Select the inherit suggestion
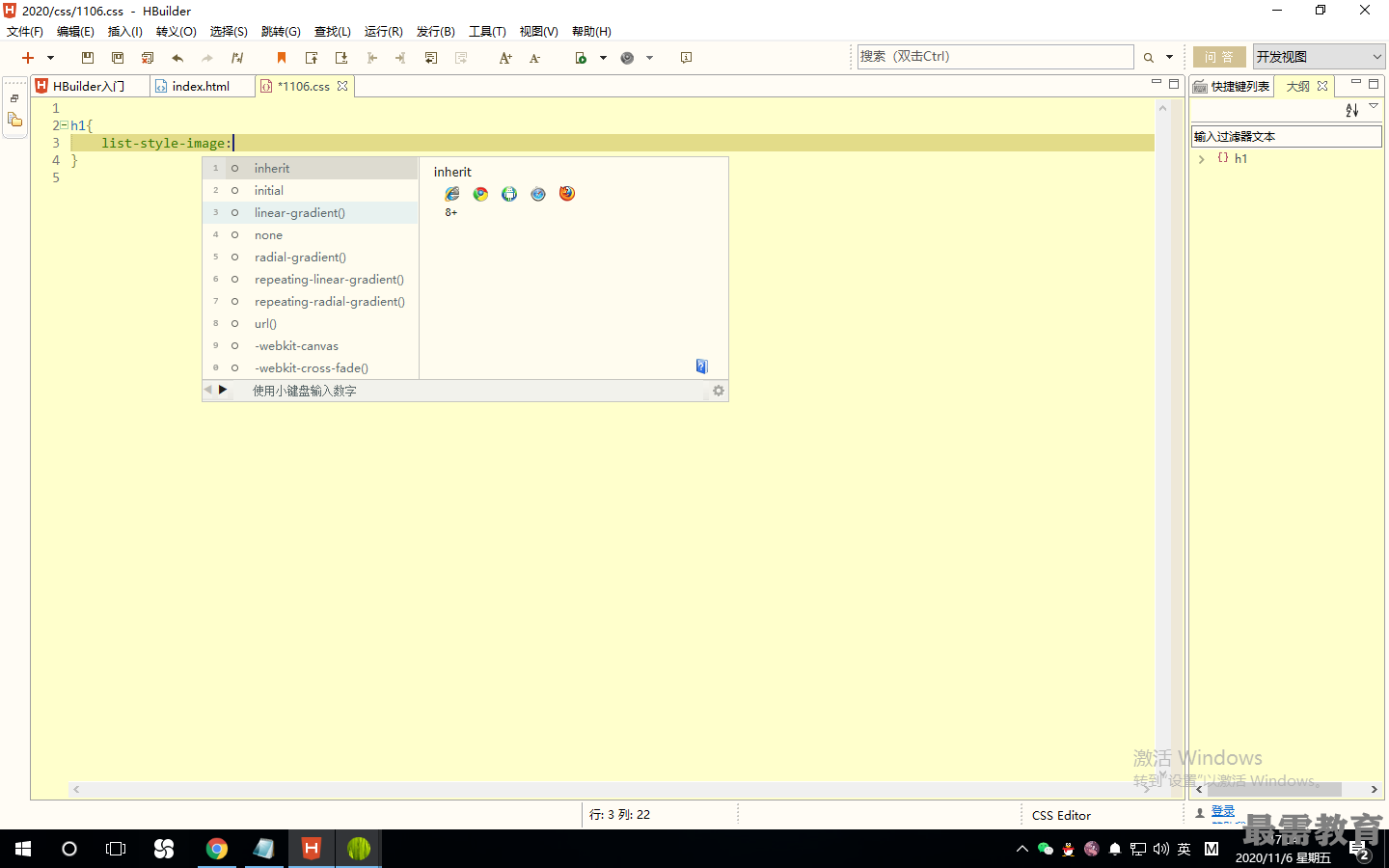This screenshot has height=868, width=1389. 311,168
